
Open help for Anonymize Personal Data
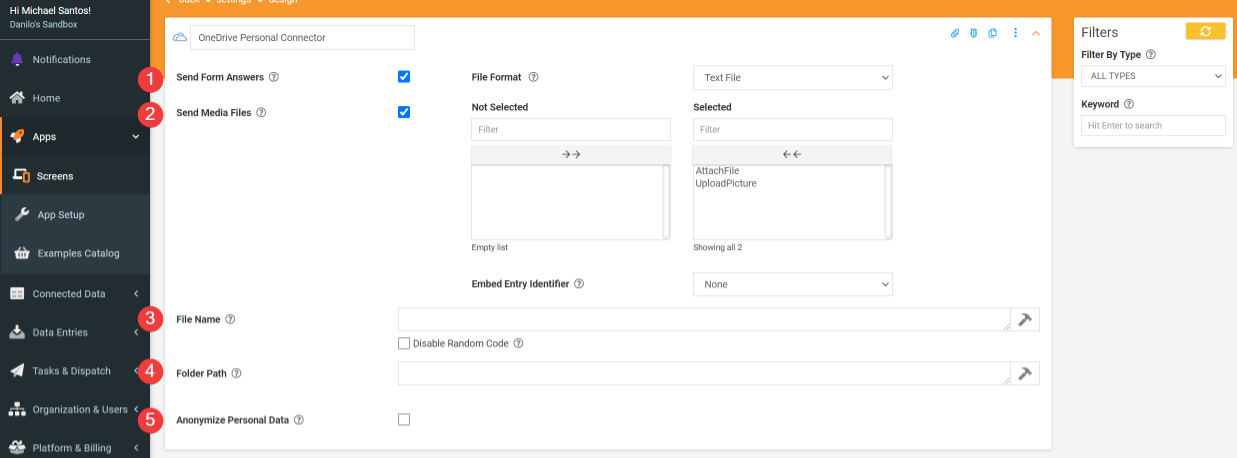(x=299, y=420)
